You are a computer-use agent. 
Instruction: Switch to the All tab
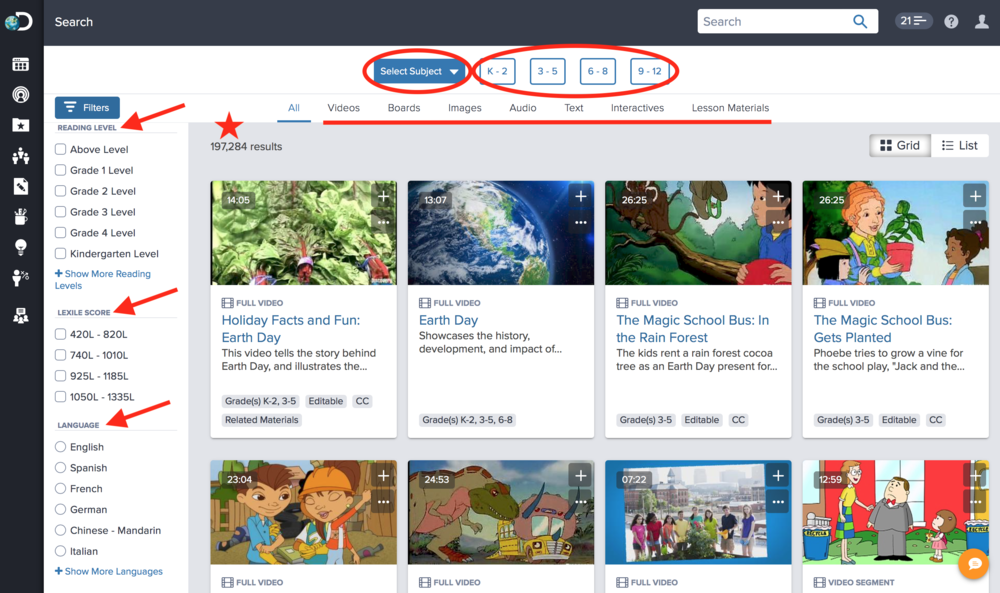(x=293, y=108)
